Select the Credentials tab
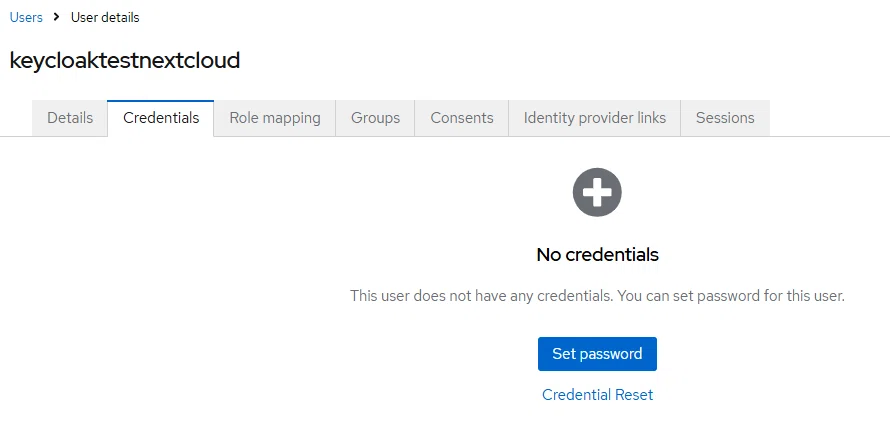 click(x=161, y=118)
